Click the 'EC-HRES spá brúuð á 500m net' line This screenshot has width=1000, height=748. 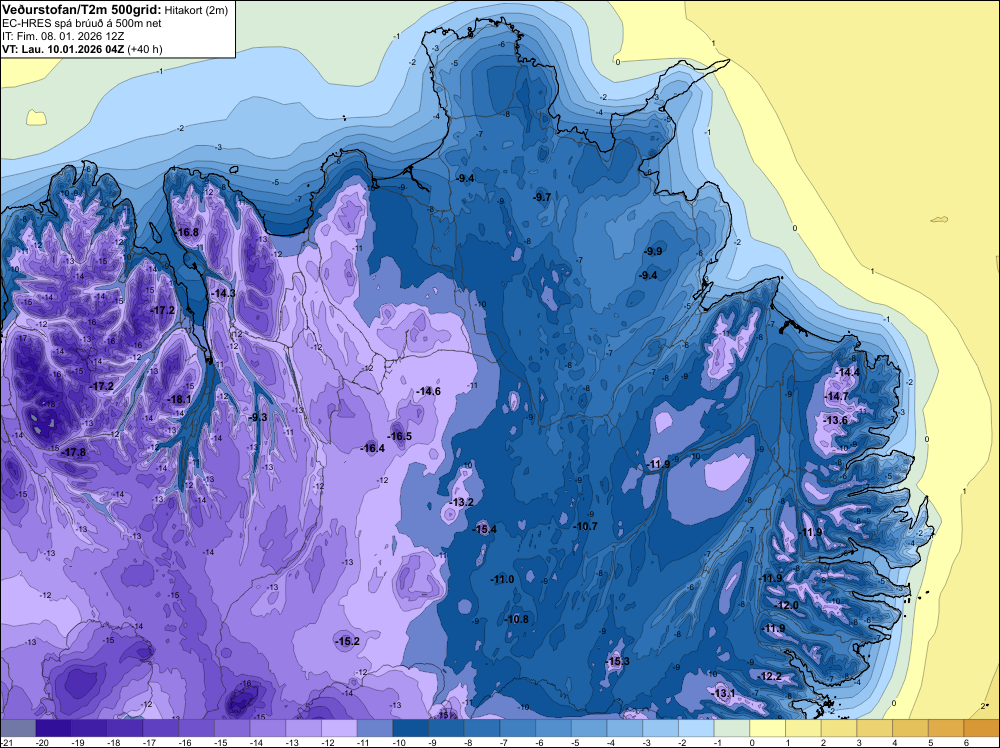pyautogui.click(x=82, y=24)
